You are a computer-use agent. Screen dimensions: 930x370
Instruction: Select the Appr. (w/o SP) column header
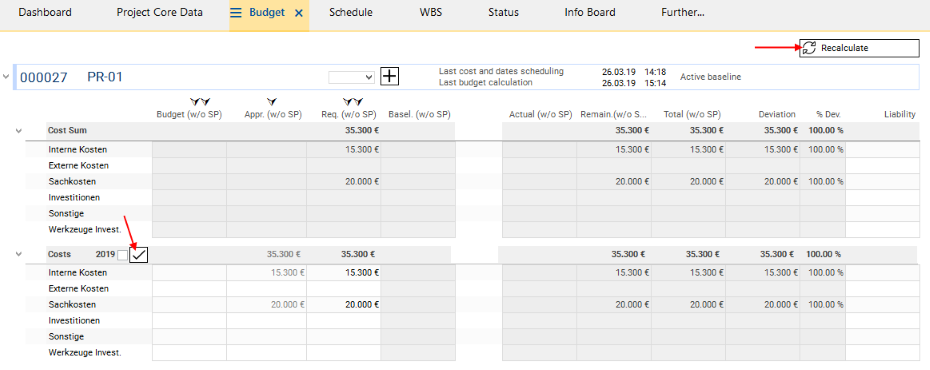pyautogui.click(x=272, y=114)
